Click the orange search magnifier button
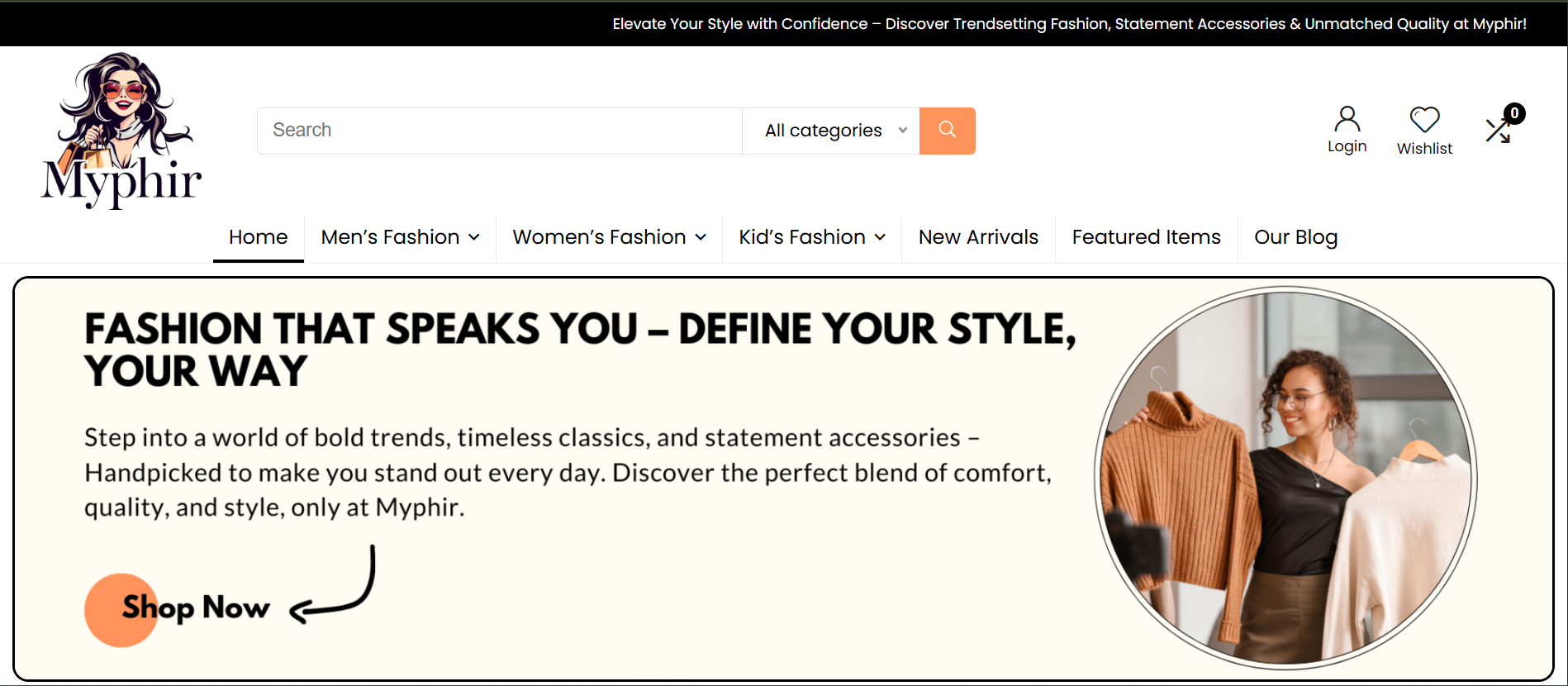 tap(947, 131)
